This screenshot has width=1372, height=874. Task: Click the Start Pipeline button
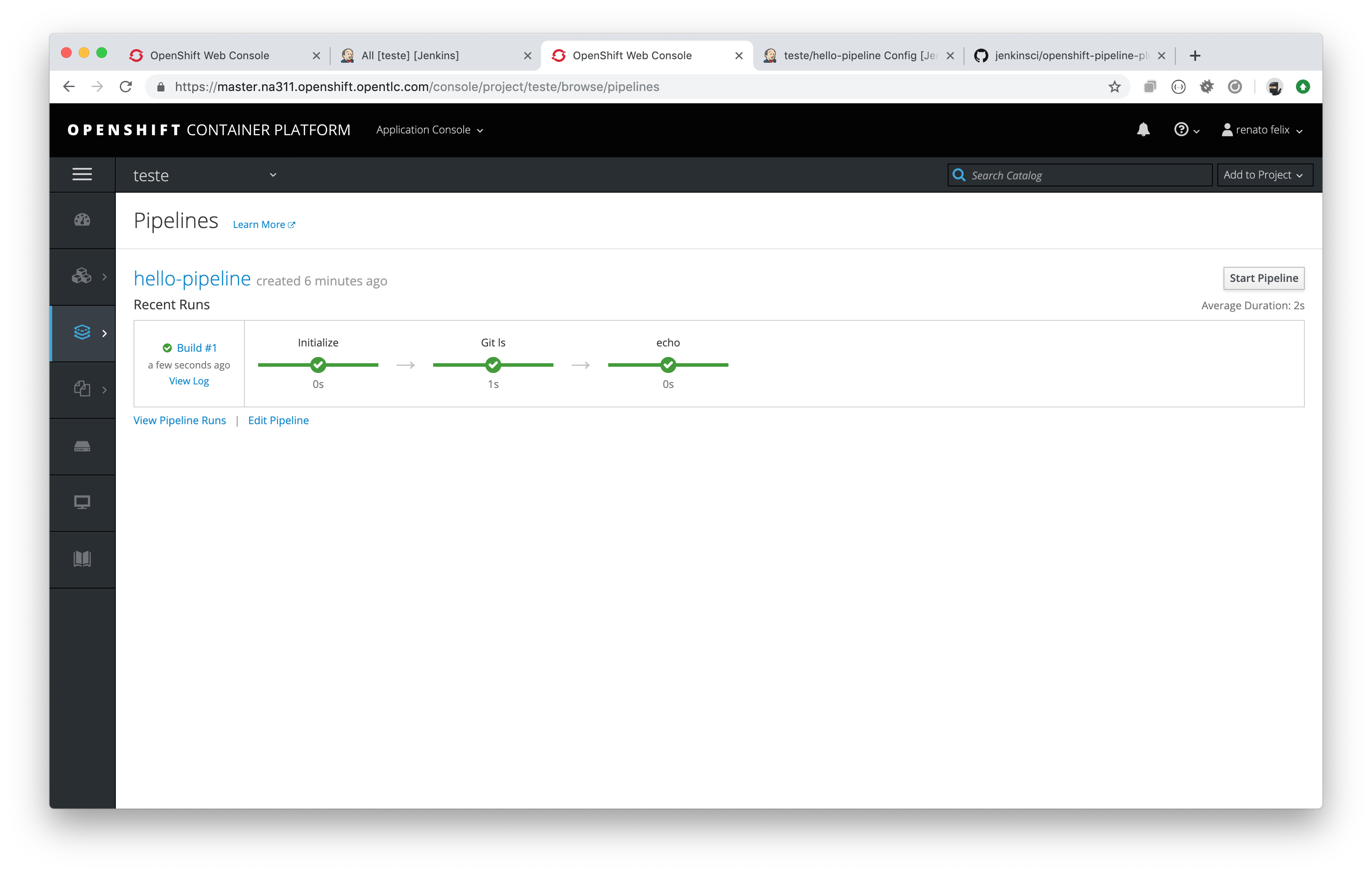[x=1263, y=278]
